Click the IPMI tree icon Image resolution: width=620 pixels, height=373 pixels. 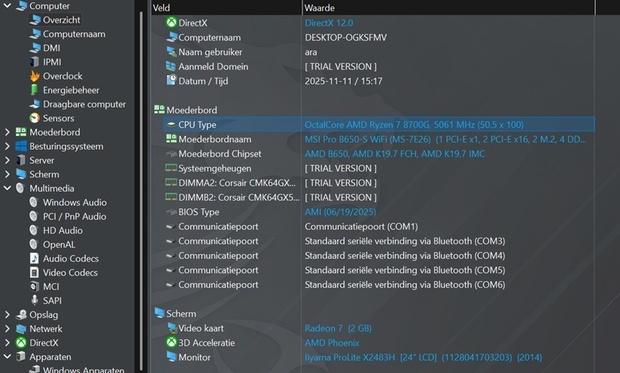(x=35, y=62)
